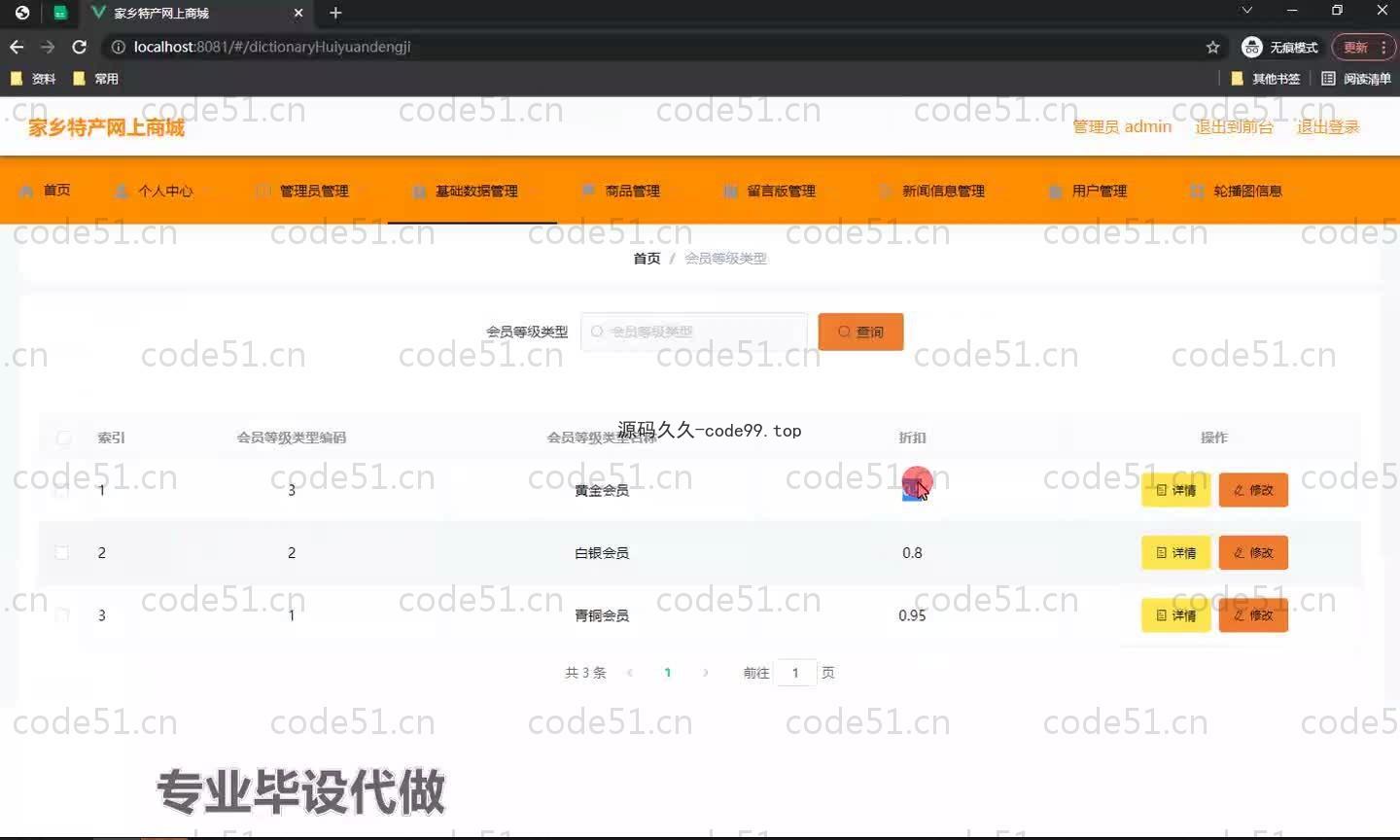Open the 用户管理 menu
The image size is (1400, 840).
pos(1088,191)
